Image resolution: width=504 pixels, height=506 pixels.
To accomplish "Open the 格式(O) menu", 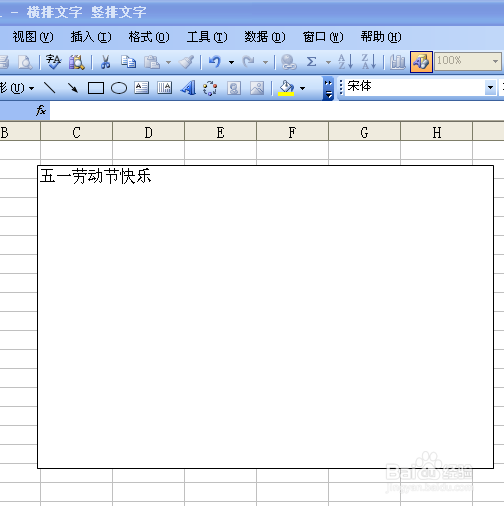I will click(x=149, y=37).
